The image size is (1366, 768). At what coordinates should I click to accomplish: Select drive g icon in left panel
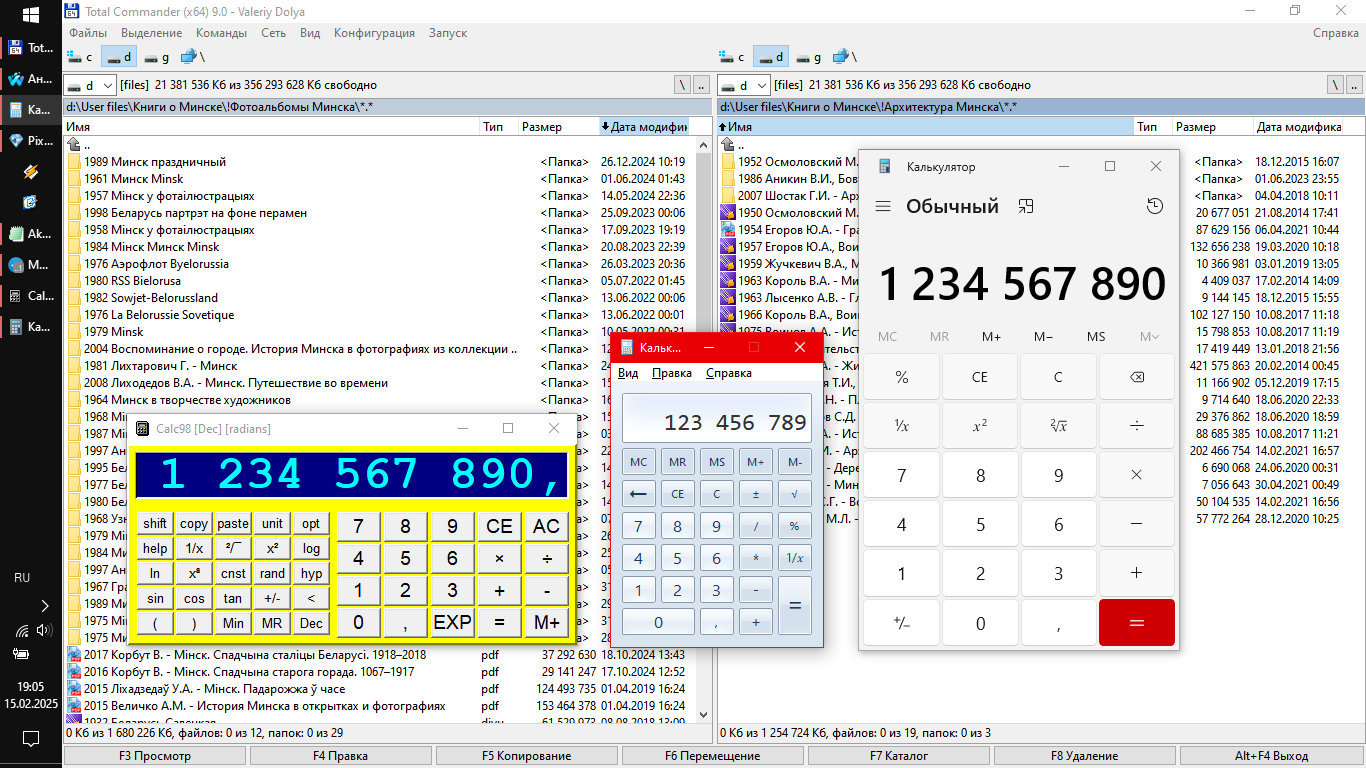coord(156,57)
